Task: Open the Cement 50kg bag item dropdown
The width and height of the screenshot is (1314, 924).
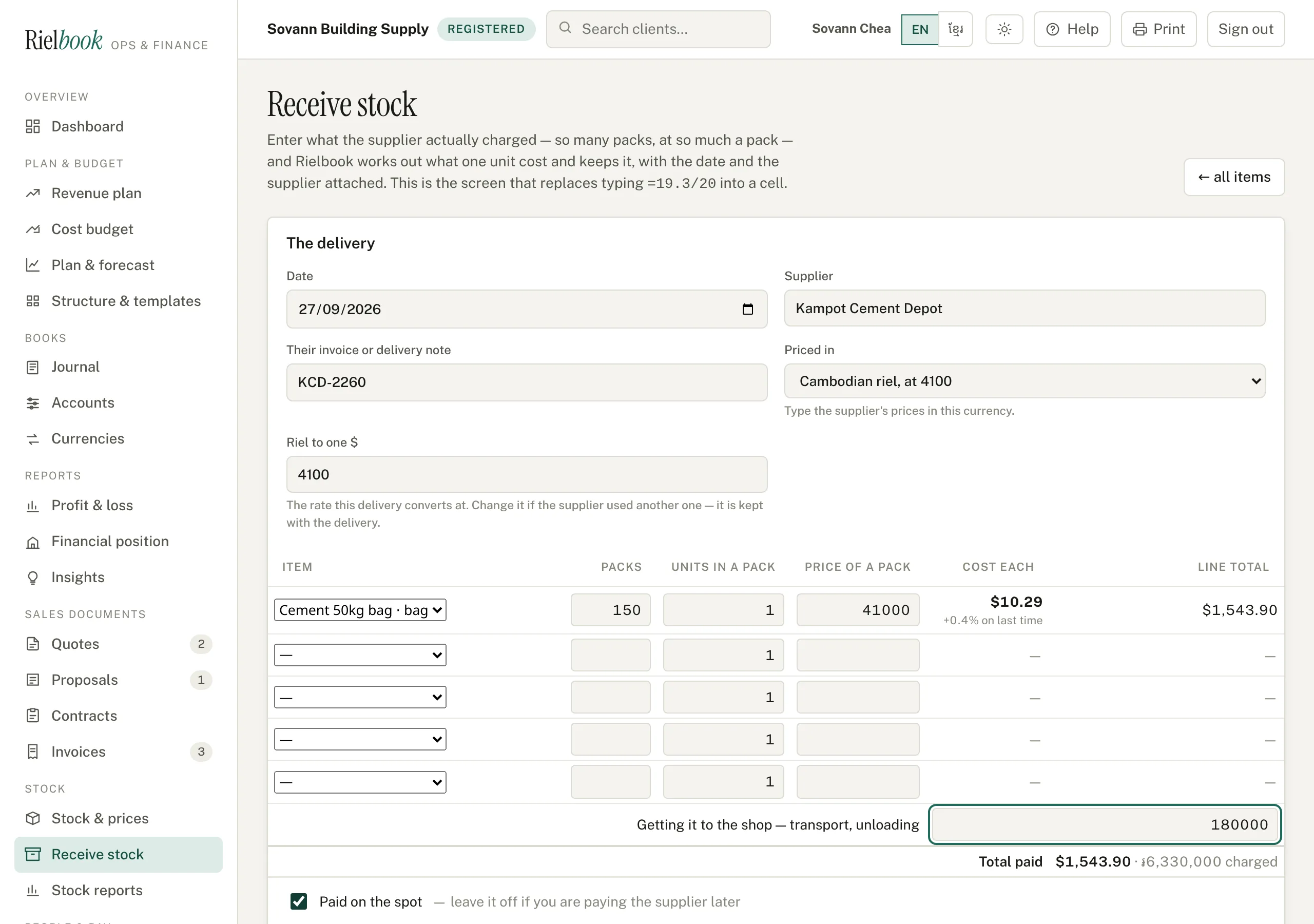Action: coord(360,610)
